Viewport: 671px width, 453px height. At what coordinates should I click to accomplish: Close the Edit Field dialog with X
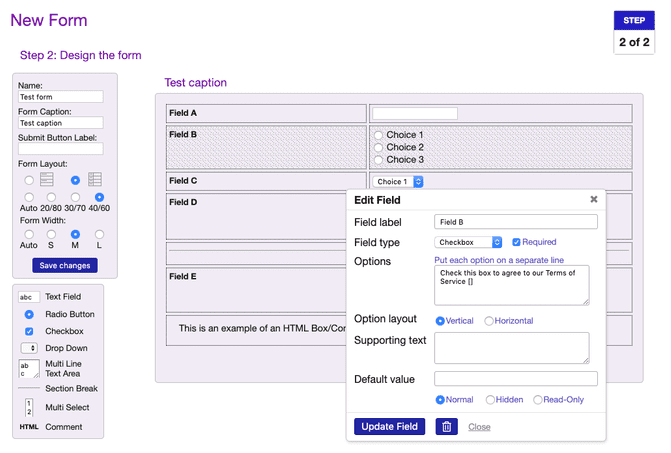click(594, 199)
